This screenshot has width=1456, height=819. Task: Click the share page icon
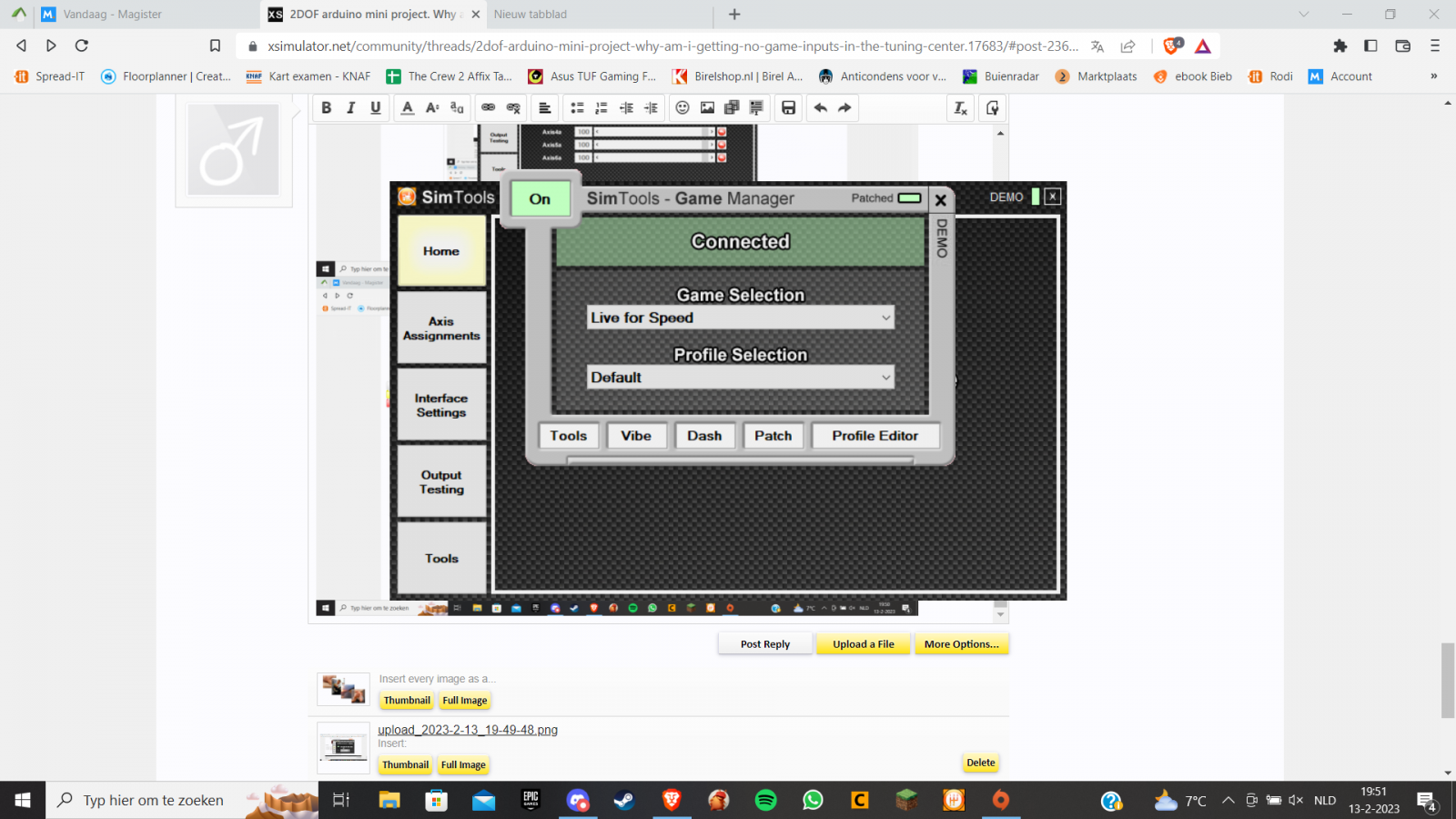pos(1128,46)
